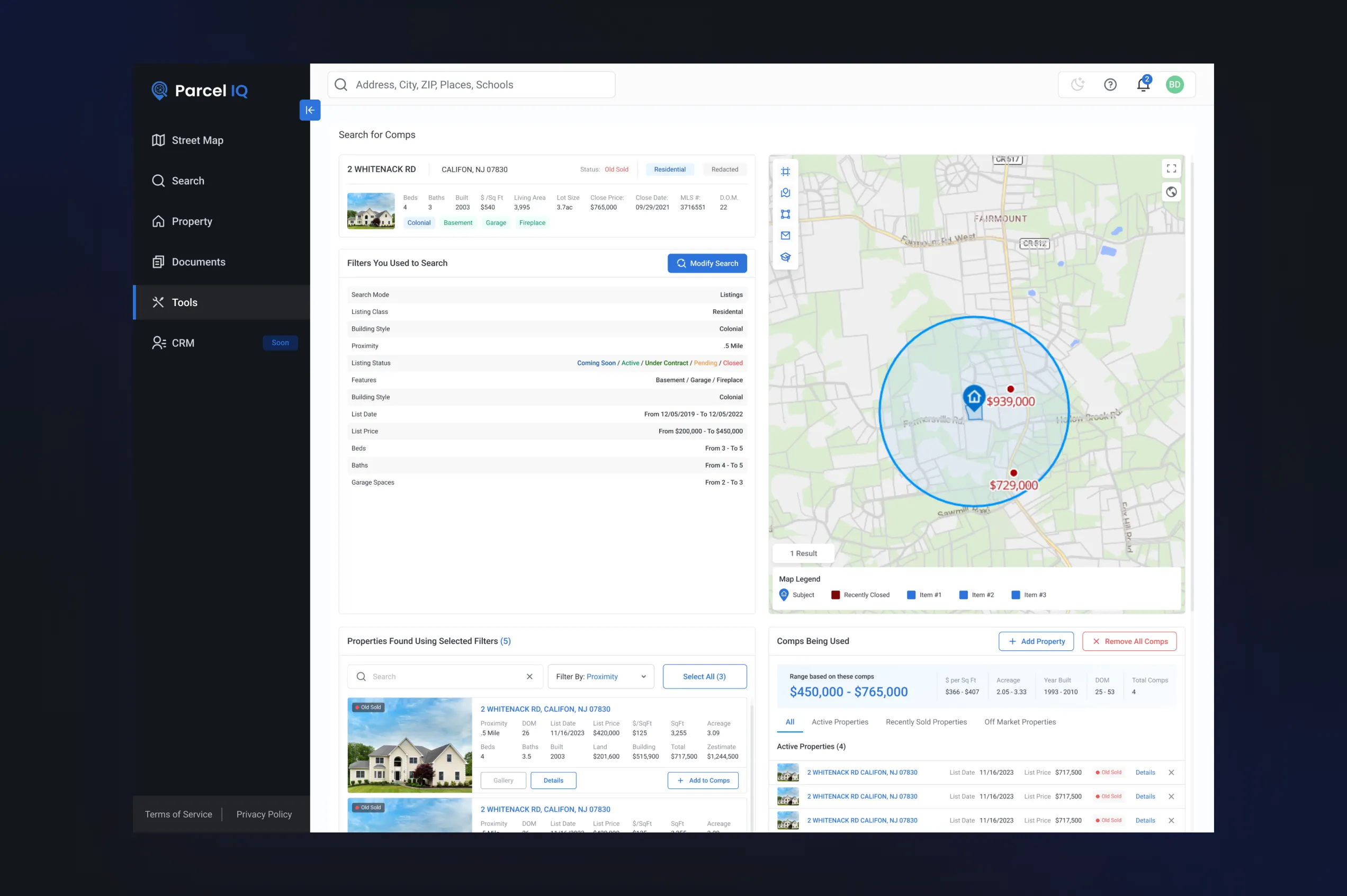1347x896 pixels.
Task: Click Remove All Comps button
Action: click(1129, 641)
